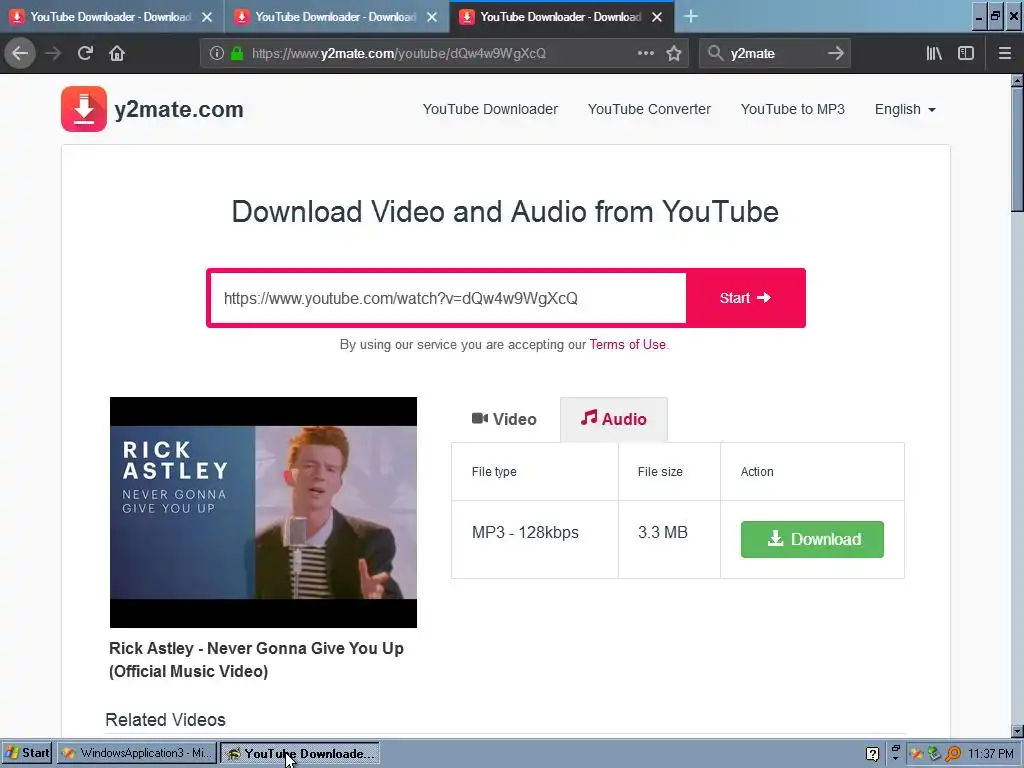Image resolution: width=1024 pixels, height=768 pixels.
Task: Switch to WindowsApplication3 taskbar window
Action: pyautogui.click(x=137, y=753)
